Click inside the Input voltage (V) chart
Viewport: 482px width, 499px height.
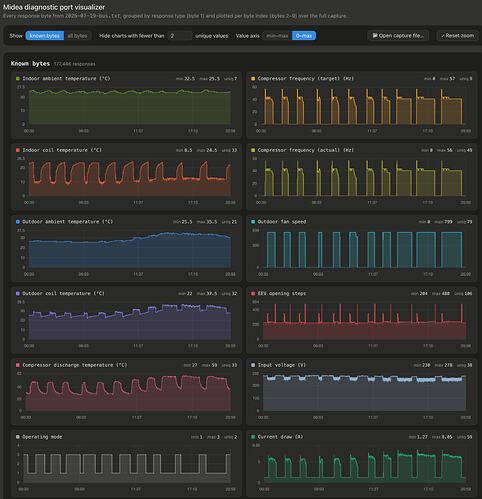click(364, 392)
